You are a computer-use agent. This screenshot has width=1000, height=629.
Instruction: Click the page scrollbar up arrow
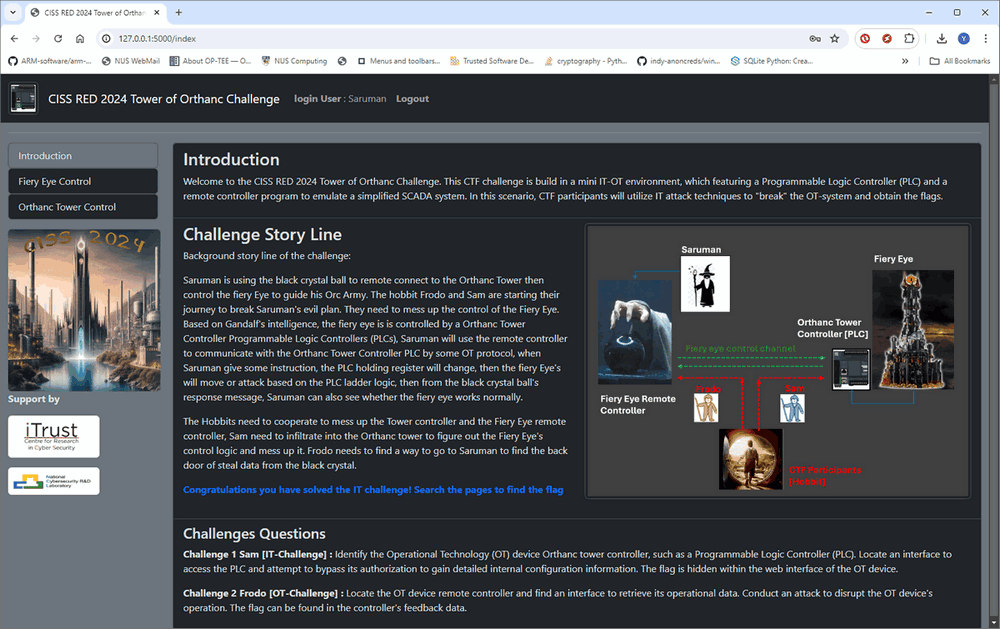[994, 80]
